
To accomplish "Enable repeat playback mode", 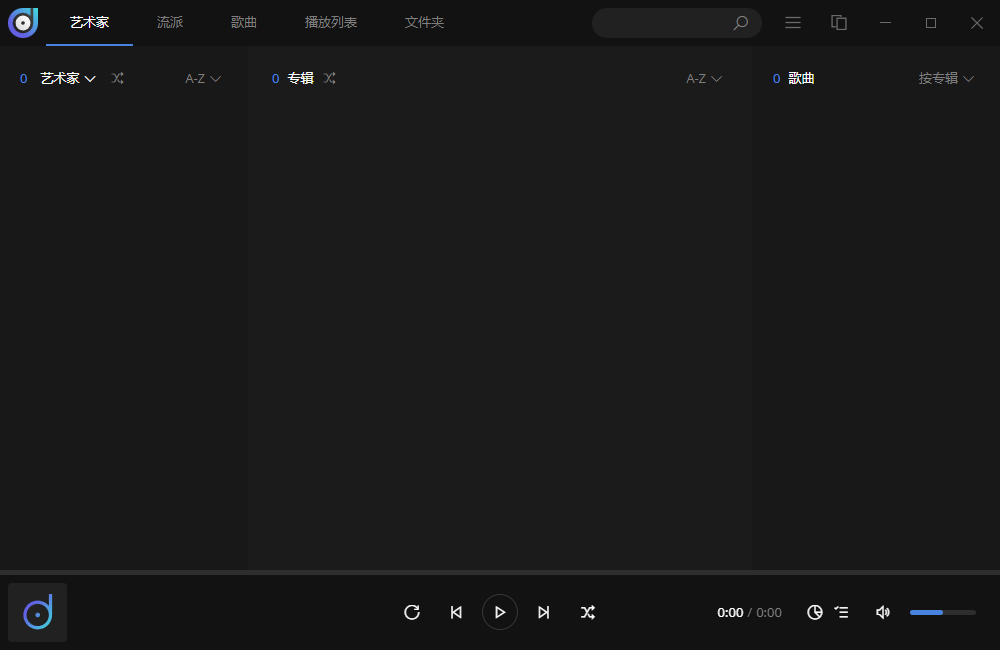I will (x=412, y=612).
